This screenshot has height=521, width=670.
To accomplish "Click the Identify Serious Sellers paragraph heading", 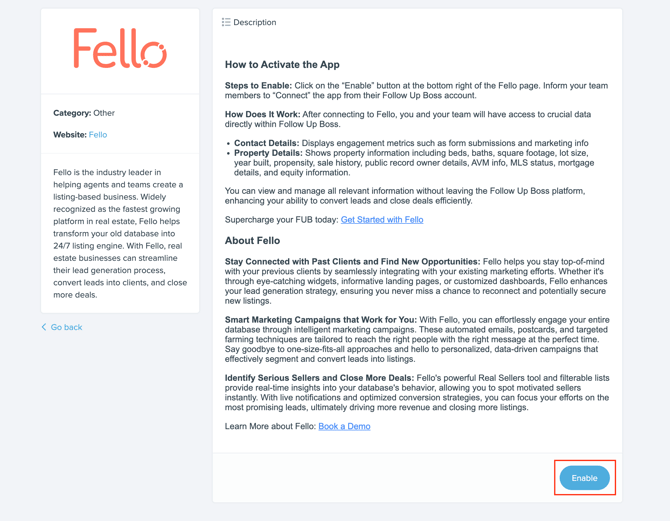I will tap(319, 378).
